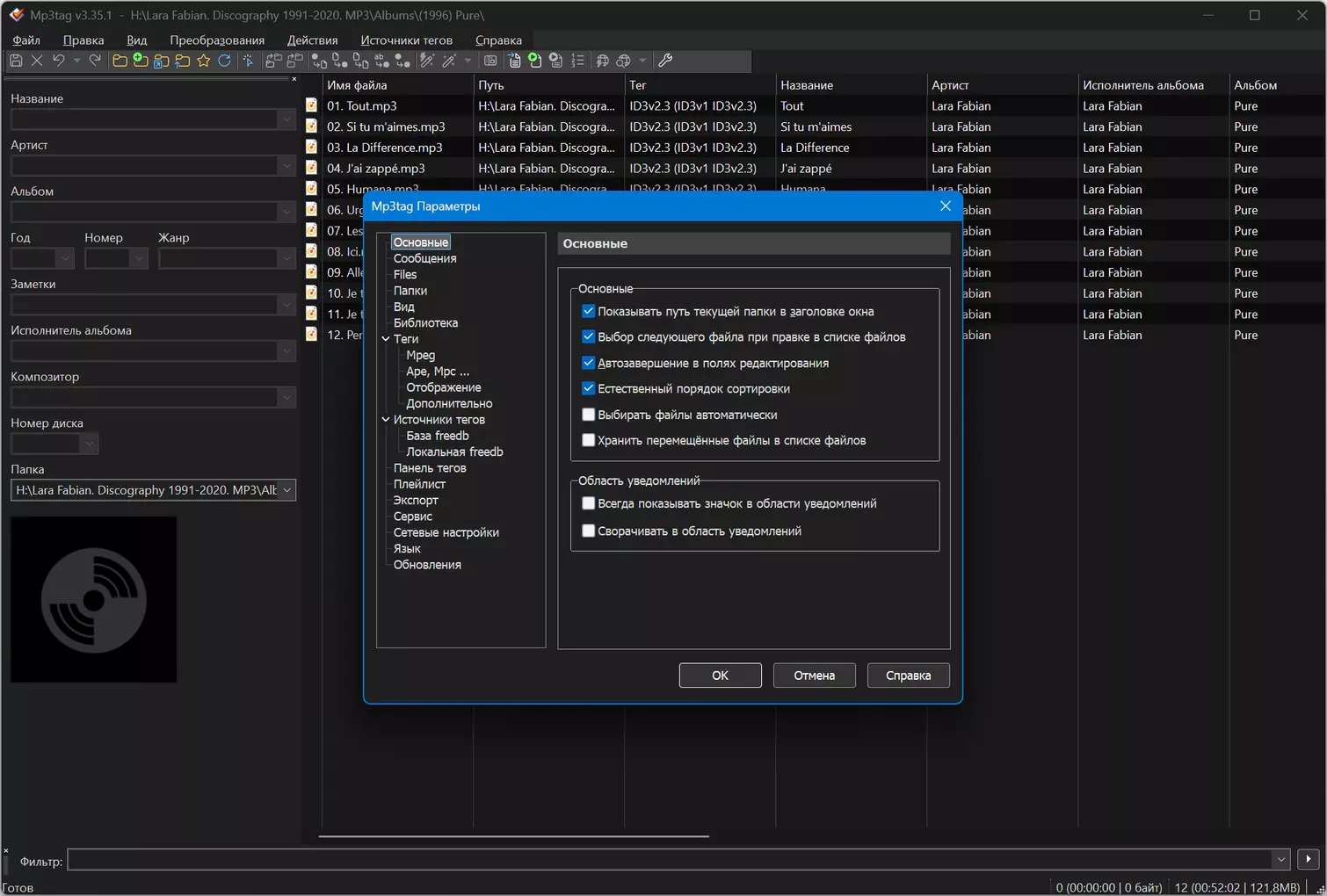1327x896 pixels.
Task: Click the undo arrow icon
Action: 58,61
